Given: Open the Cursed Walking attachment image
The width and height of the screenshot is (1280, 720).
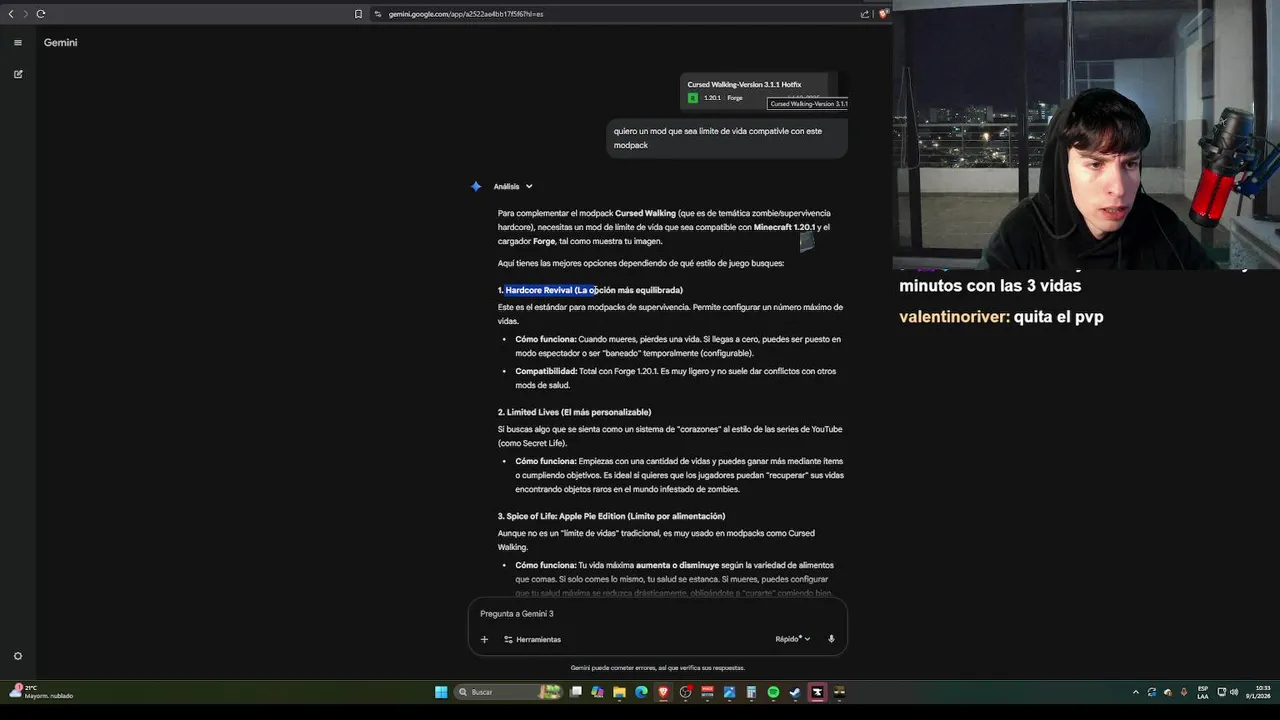Looking at the screenshot, I should tap(758, 91).
